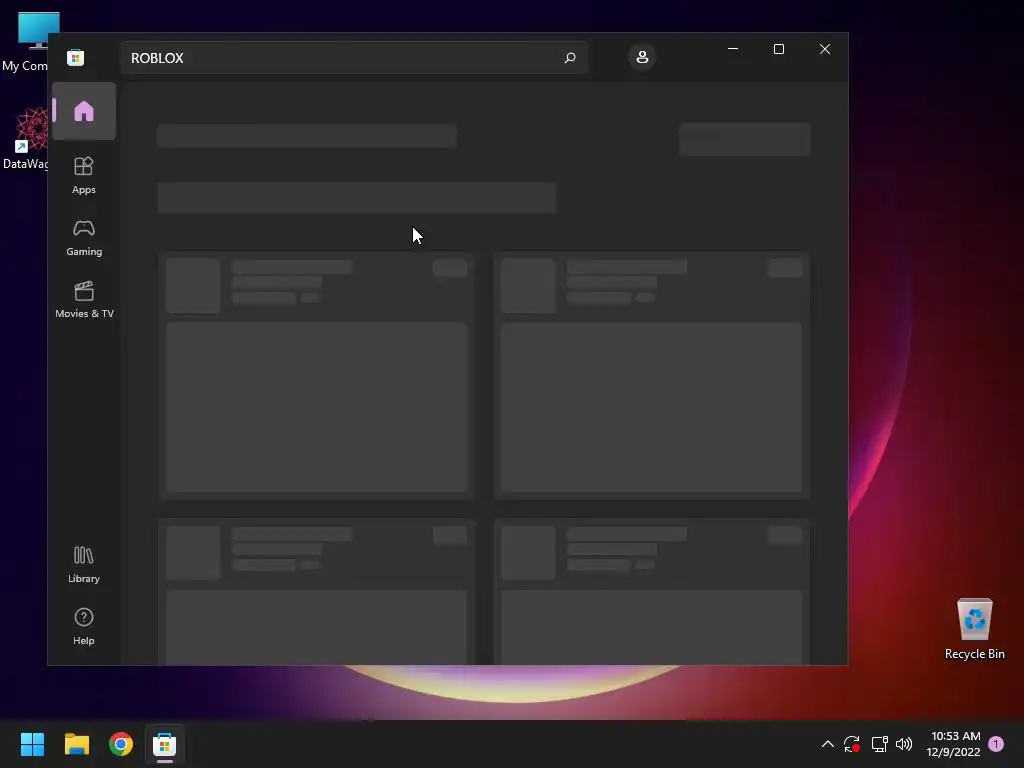Click the Microsoft Store logo in the title bar
The image size is (1024, 768).
click(76, 57)
